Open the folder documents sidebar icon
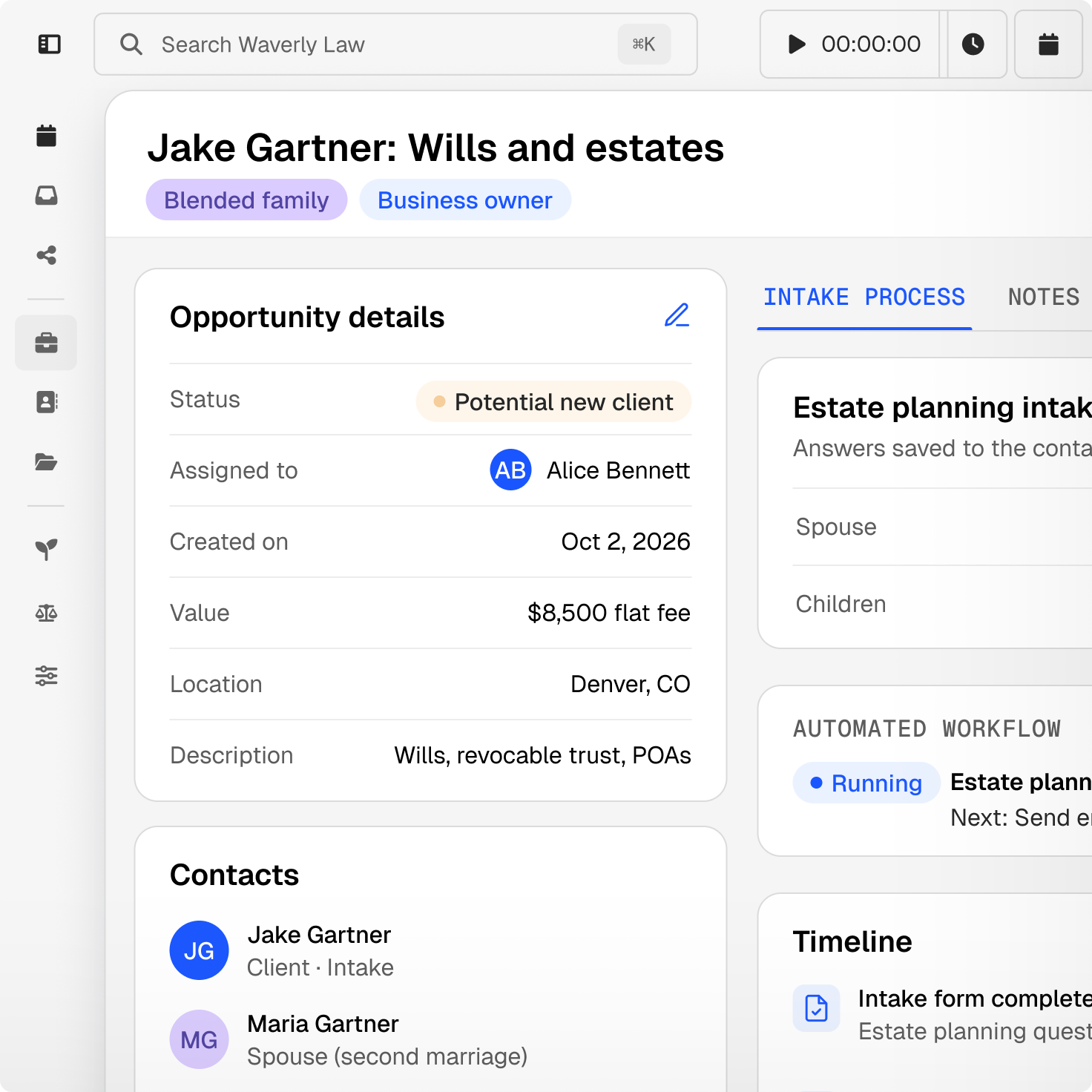 [46, 462]
